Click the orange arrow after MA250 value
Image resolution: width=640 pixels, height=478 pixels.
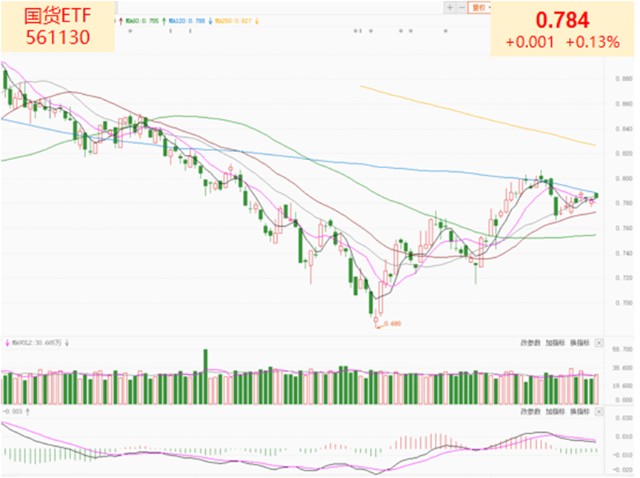(x=257, y=20)
